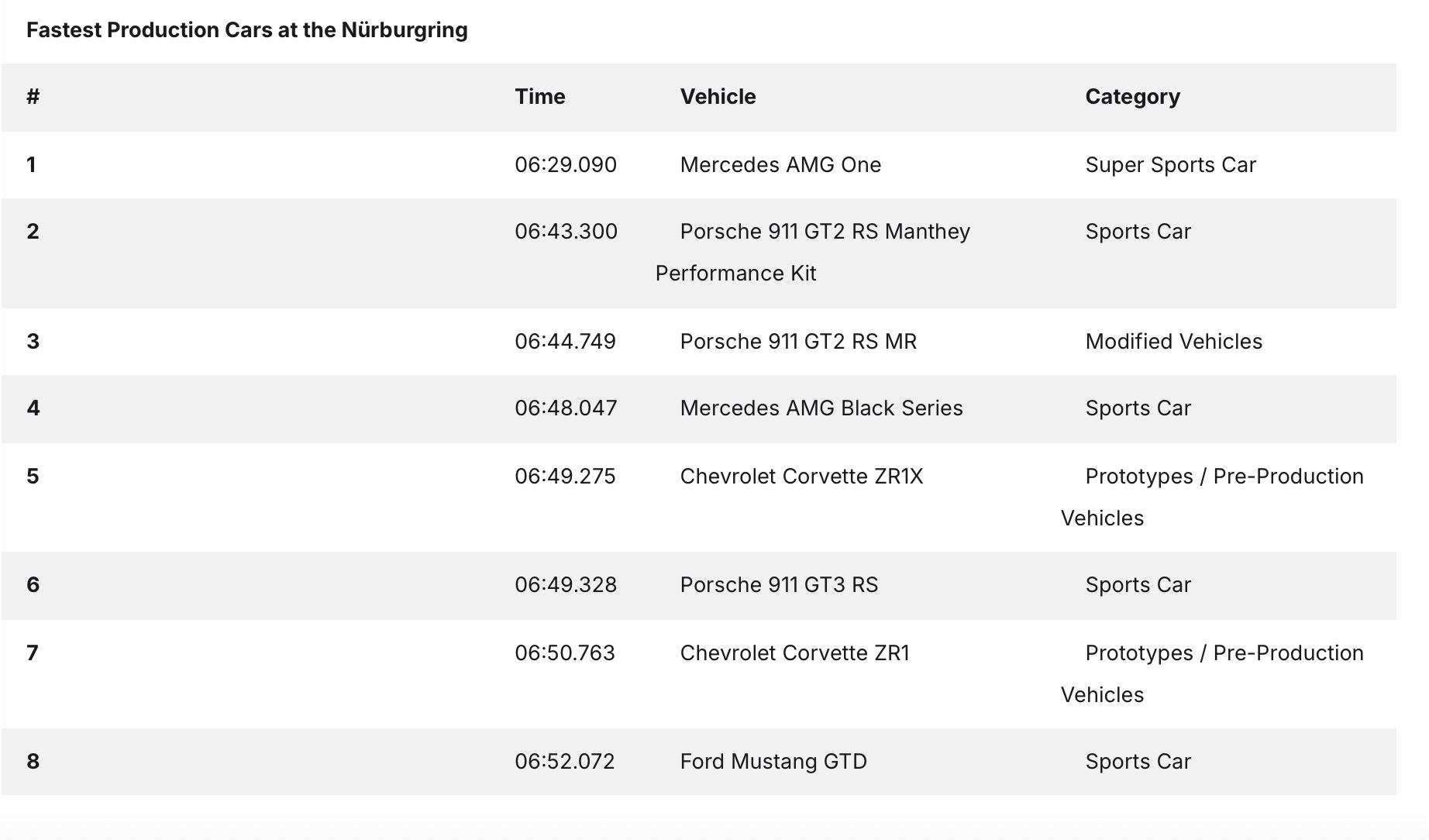Select Porsche 911 GT2 RS Manthey entry

tap(825, 232)
